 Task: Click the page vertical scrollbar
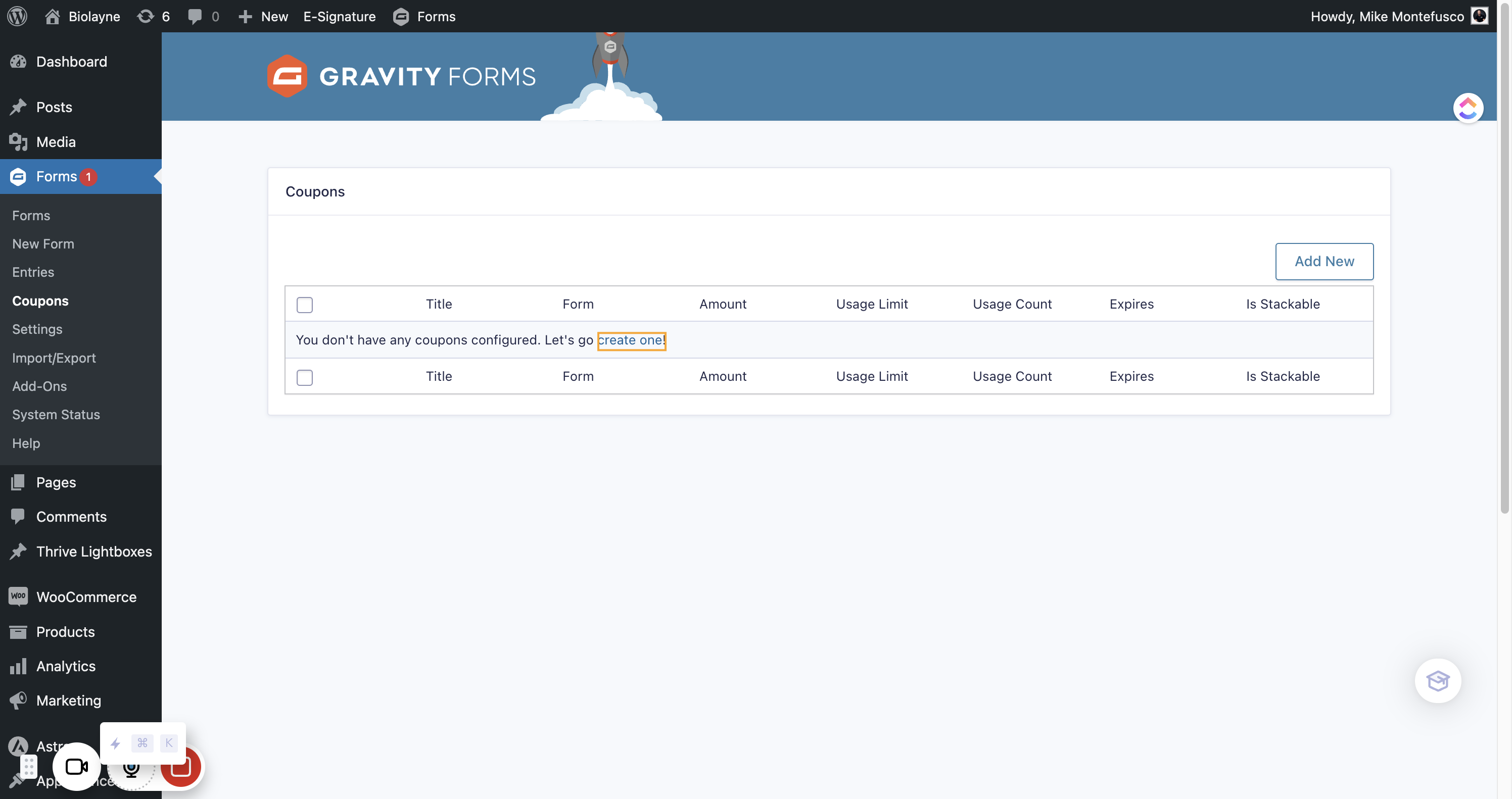pyautogui.click(x=1504, y=258)
